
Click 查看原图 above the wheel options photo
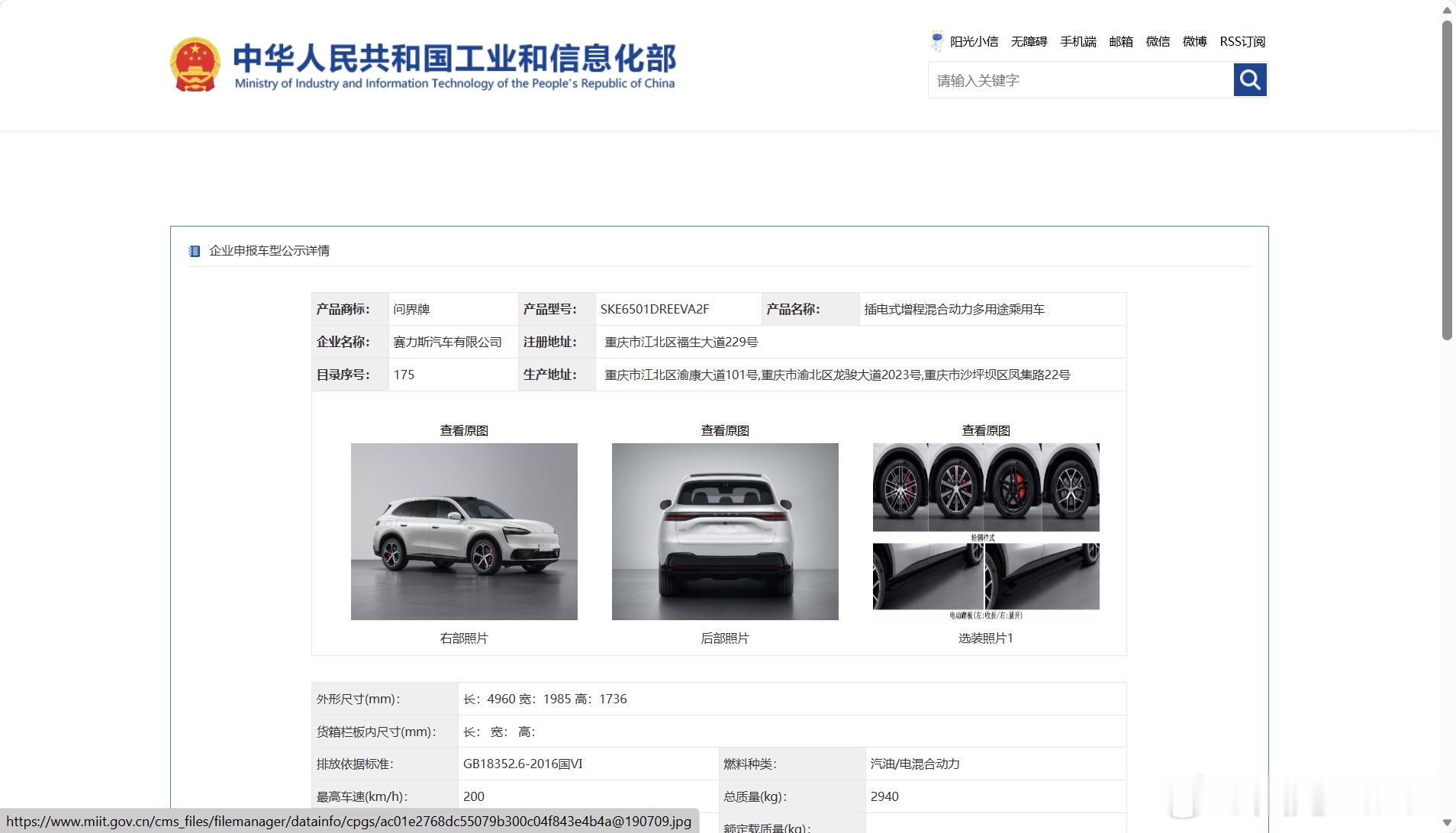tap(985, 429)
